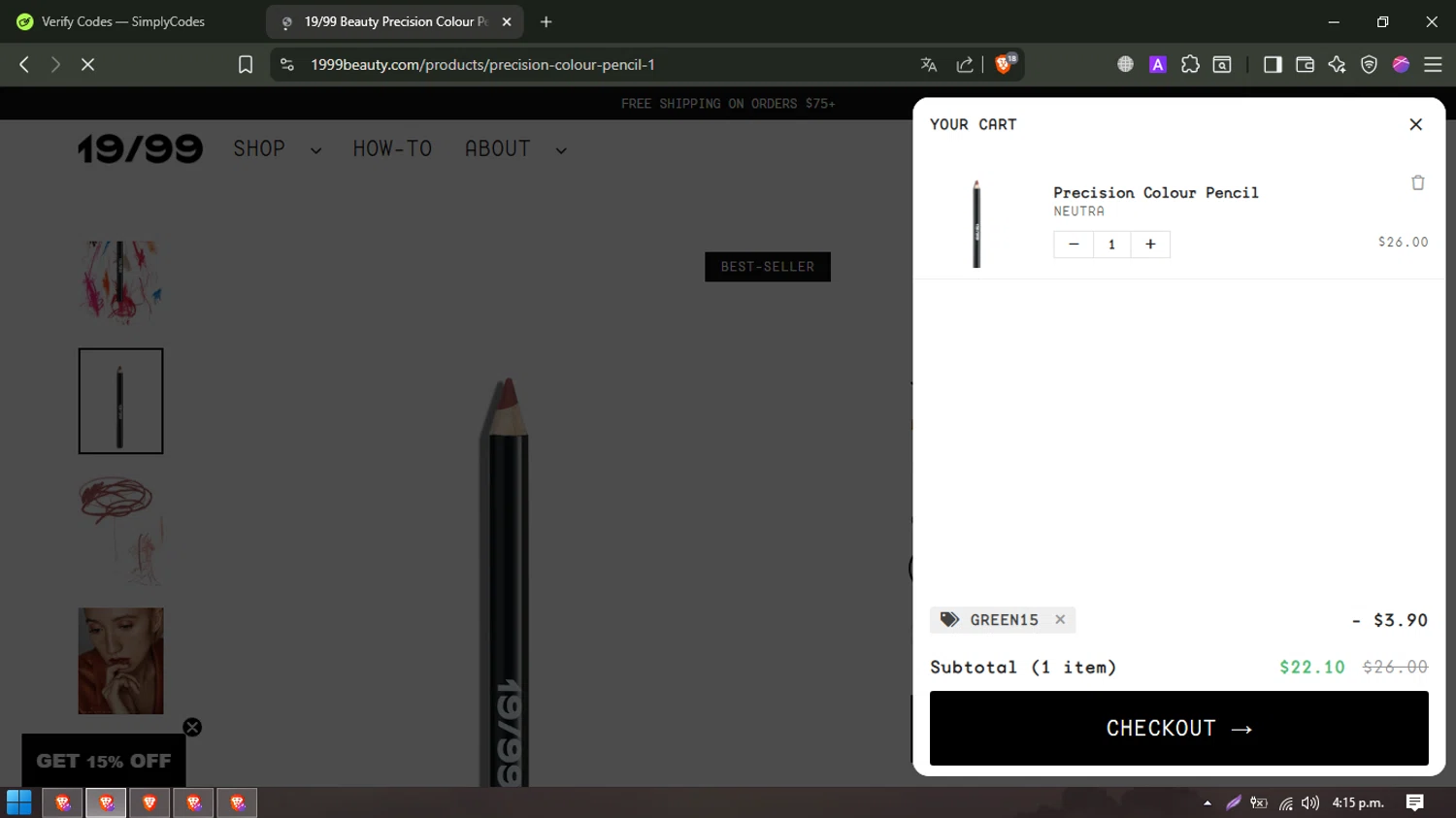This screenshot has height=818, width=1456.
Task: Click the $22.10 subtotal amount
Action: click(x=1312, y=667)
